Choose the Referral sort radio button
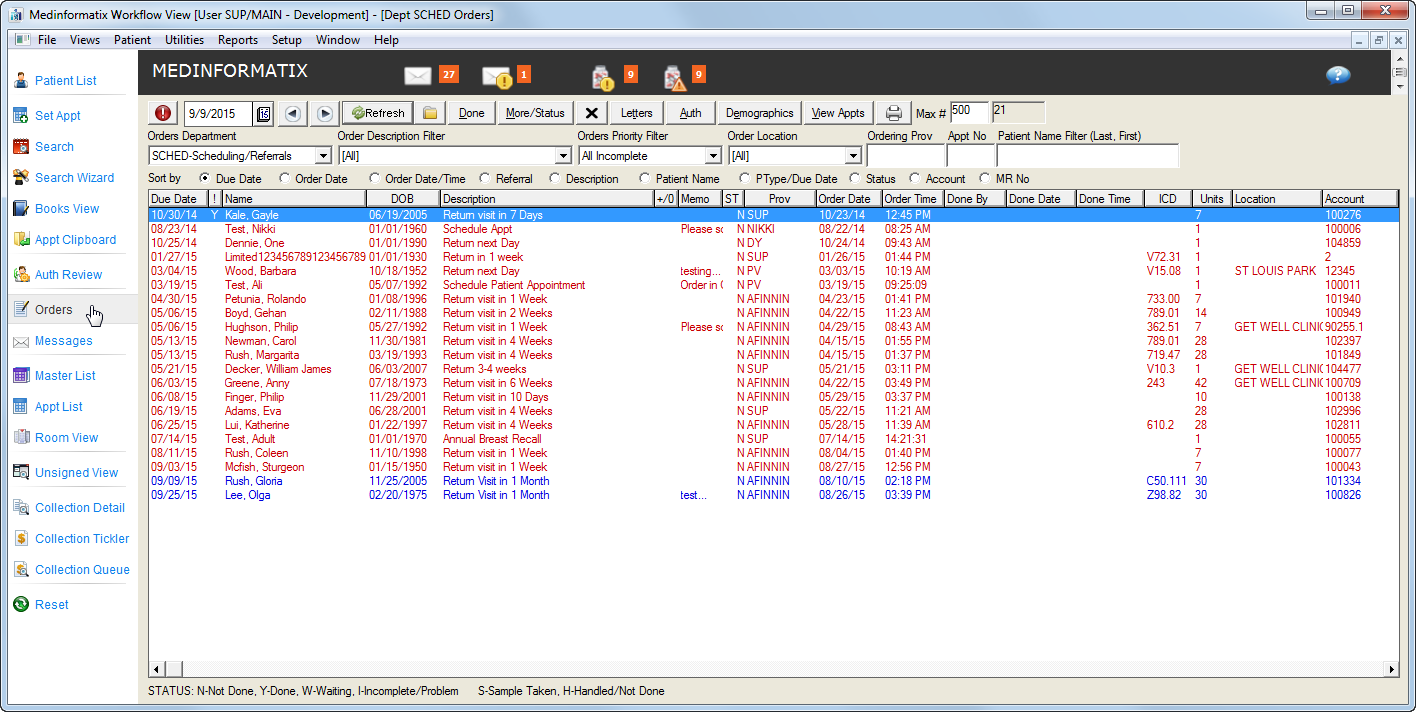This screenshot has width=1416, height=712. (x=485, y=179)
